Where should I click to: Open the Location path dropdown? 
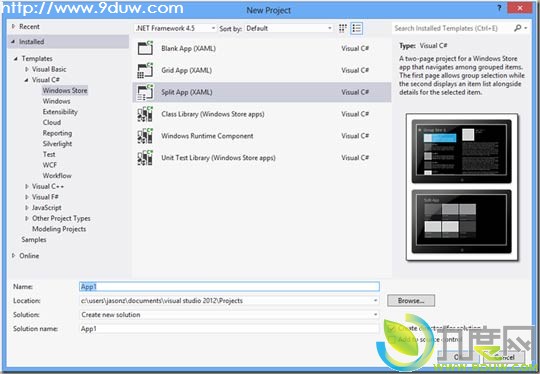[375, 301]
